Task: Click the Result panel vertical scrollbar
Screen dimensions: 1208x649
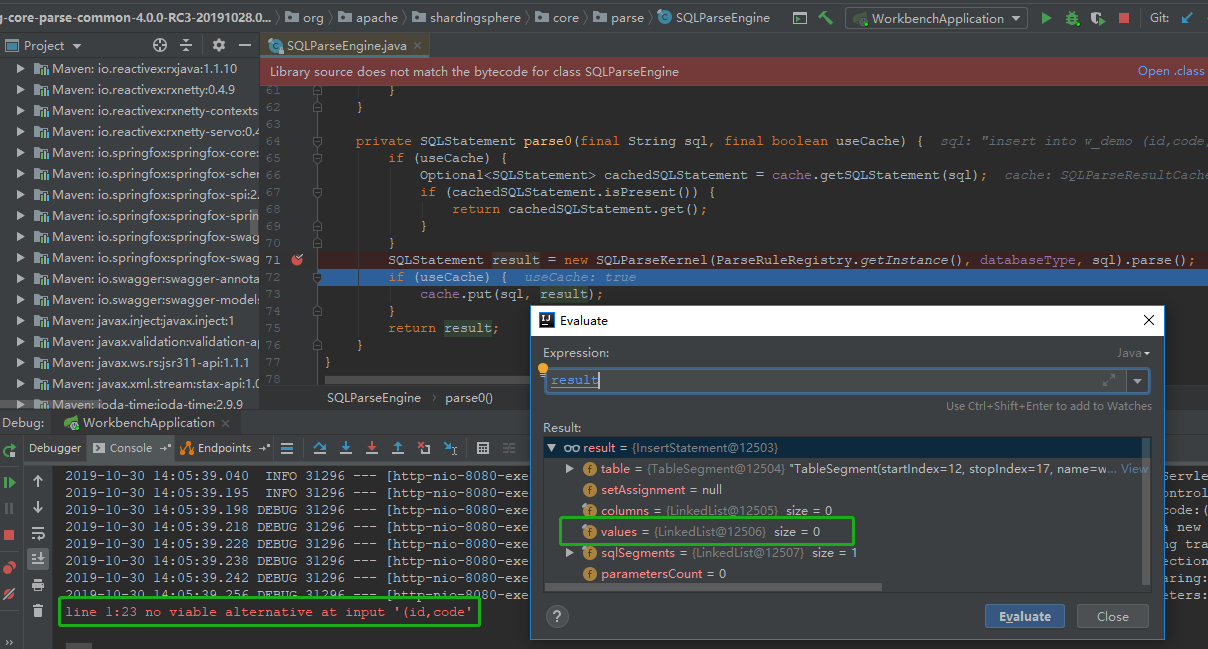Action: 1146,510
